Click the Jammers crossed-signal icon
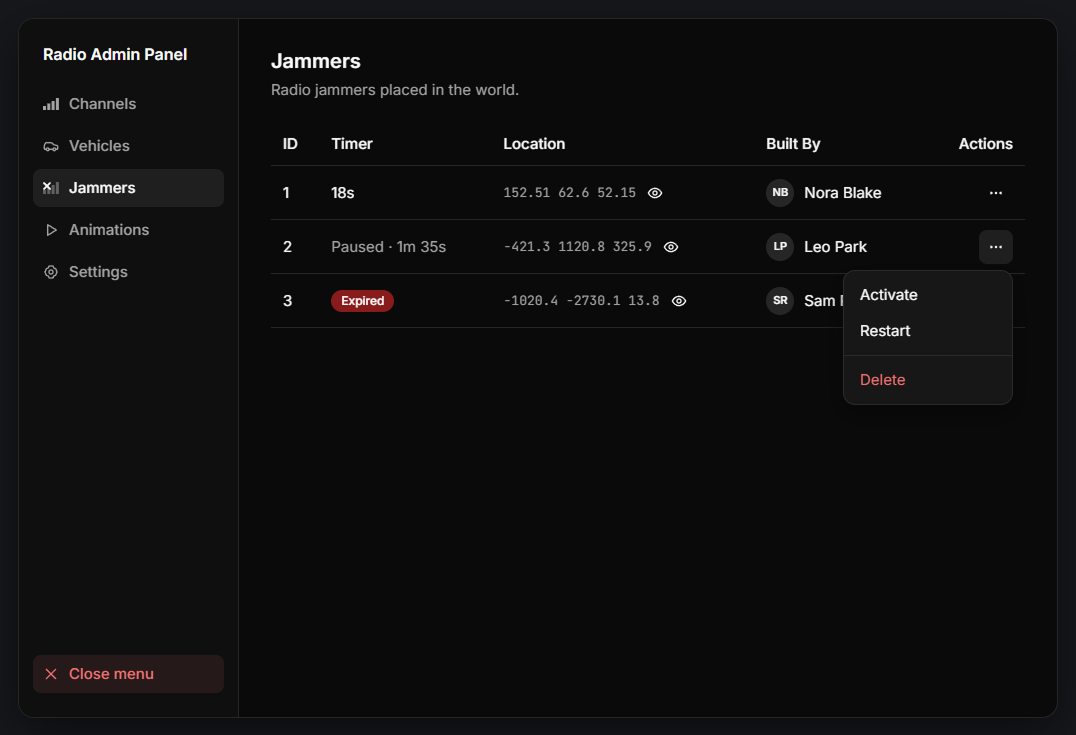 coord(51,188)
